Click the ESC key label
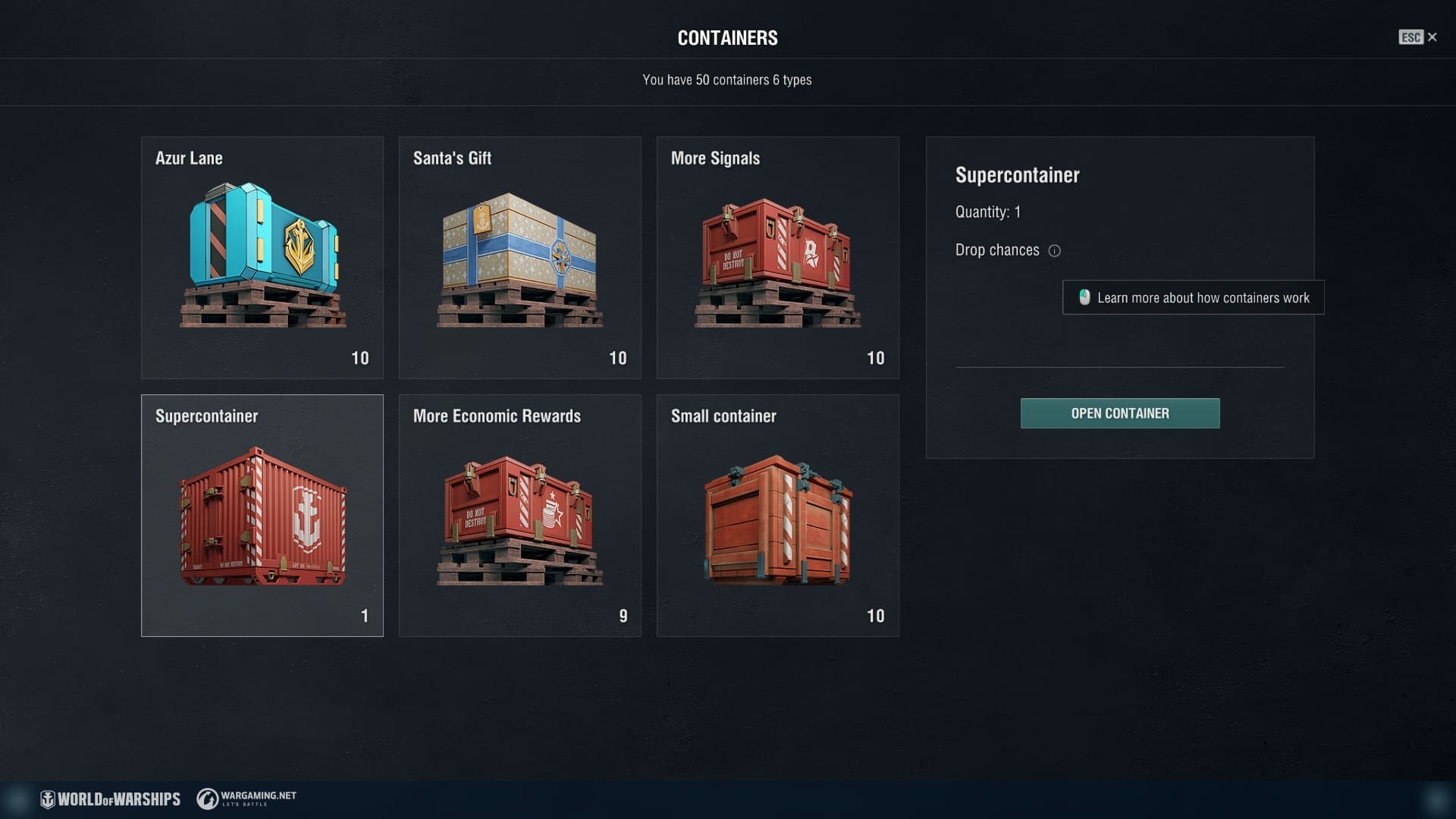 [x=1411, y=37]
